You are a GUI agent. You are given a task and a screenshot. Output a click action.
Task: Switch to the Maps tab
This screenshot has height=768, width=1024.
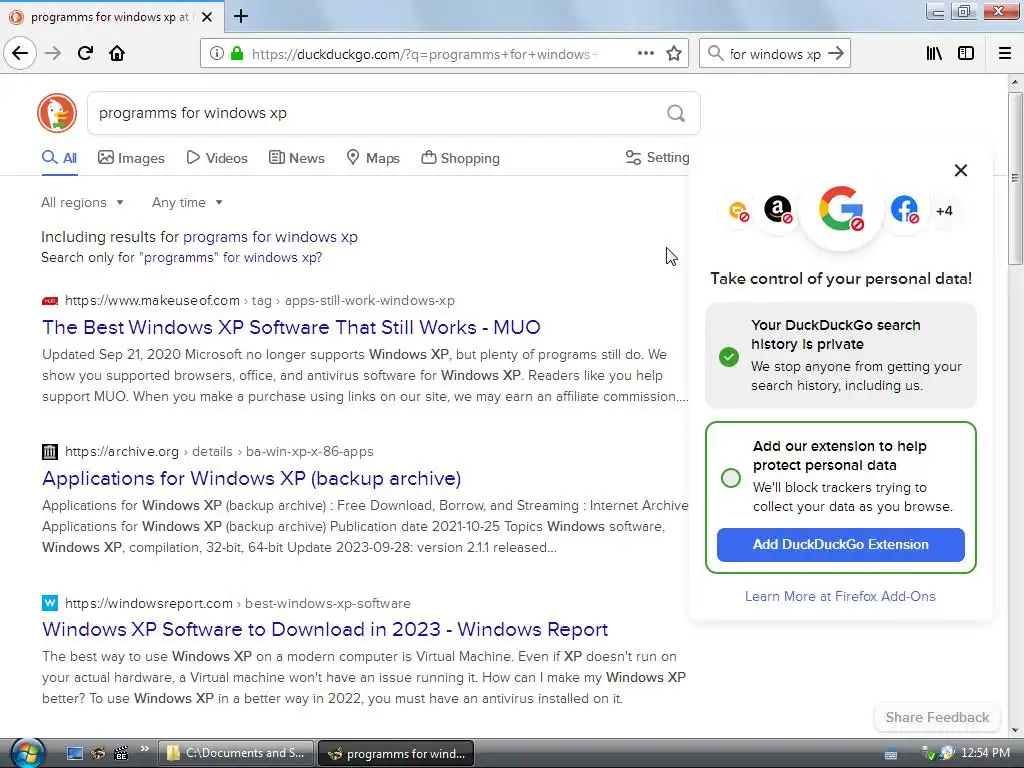point(373,158)
